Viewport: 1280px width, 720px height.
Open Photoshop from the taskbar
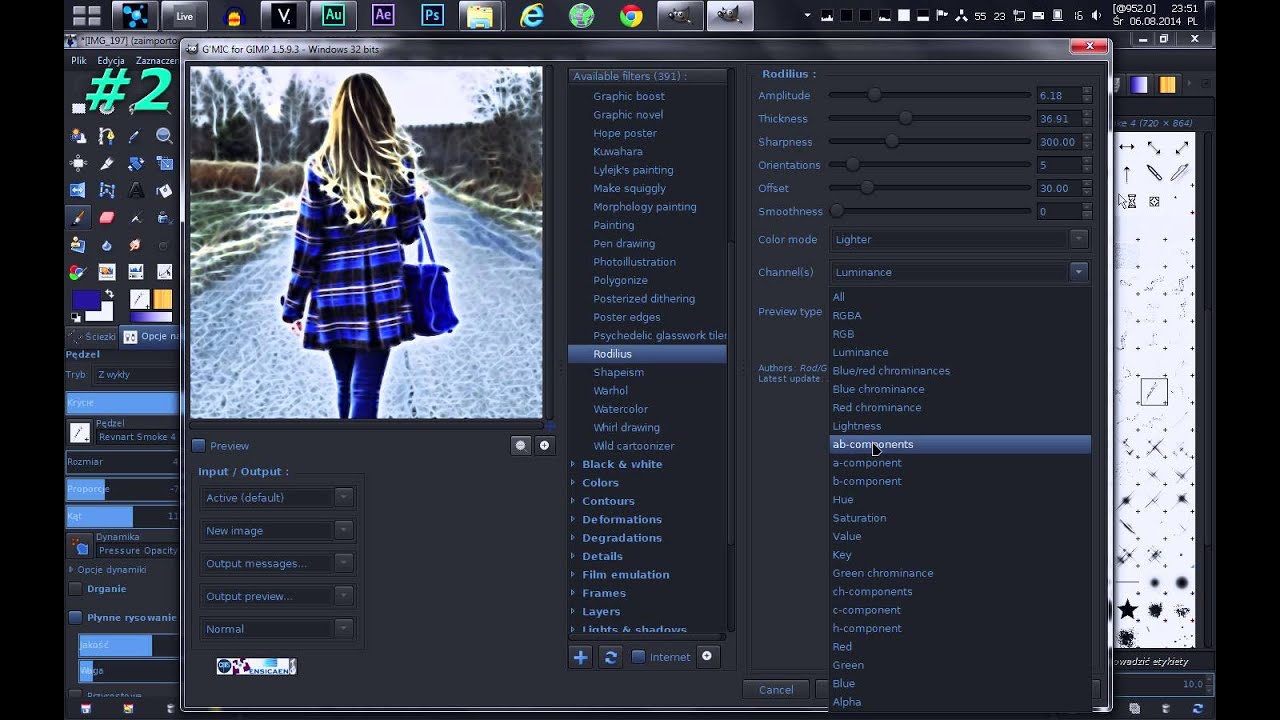432,16
